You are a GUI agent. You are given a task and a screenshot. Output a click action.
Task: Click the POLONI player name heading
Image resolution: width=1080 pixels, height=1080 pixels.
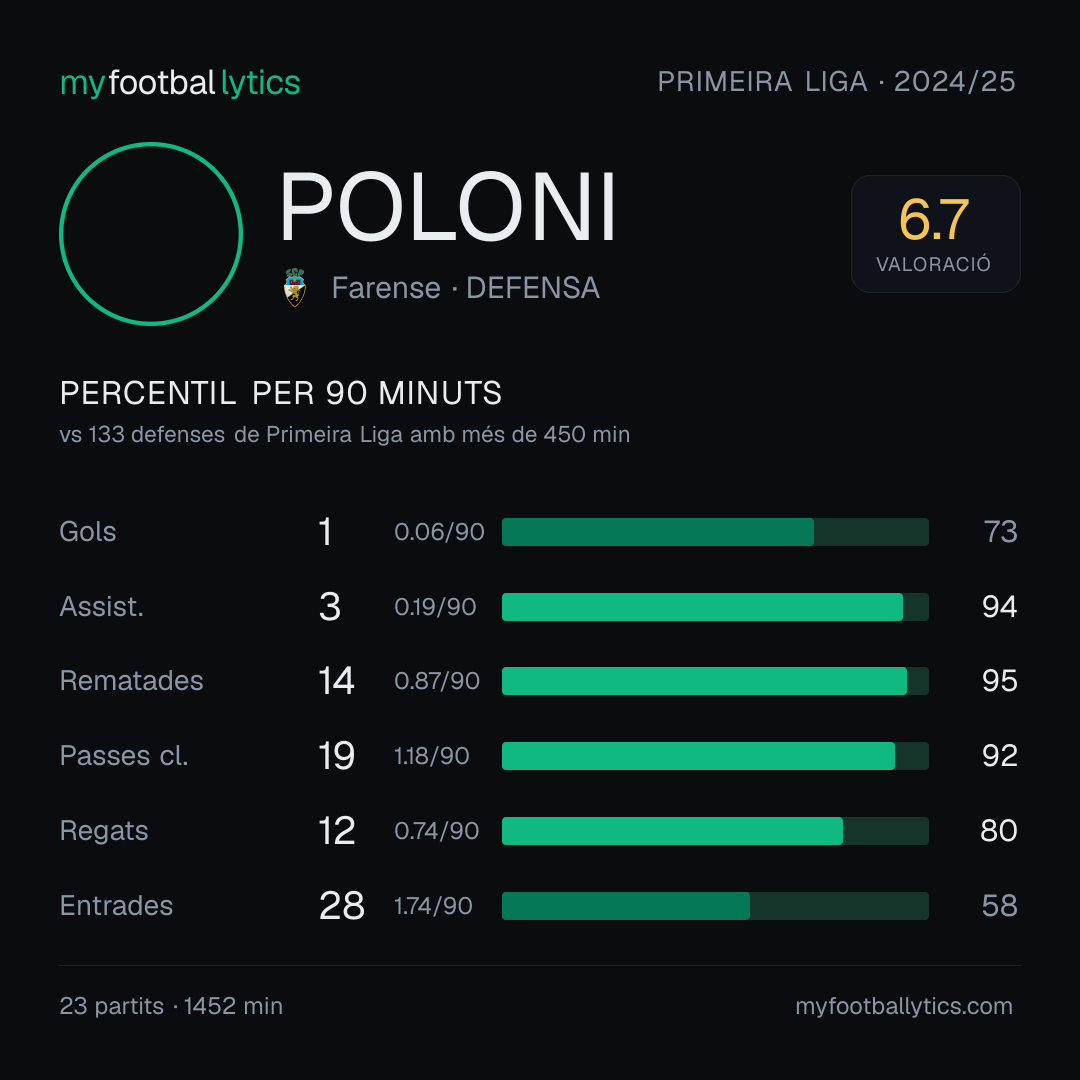click(x=448, y=207)
